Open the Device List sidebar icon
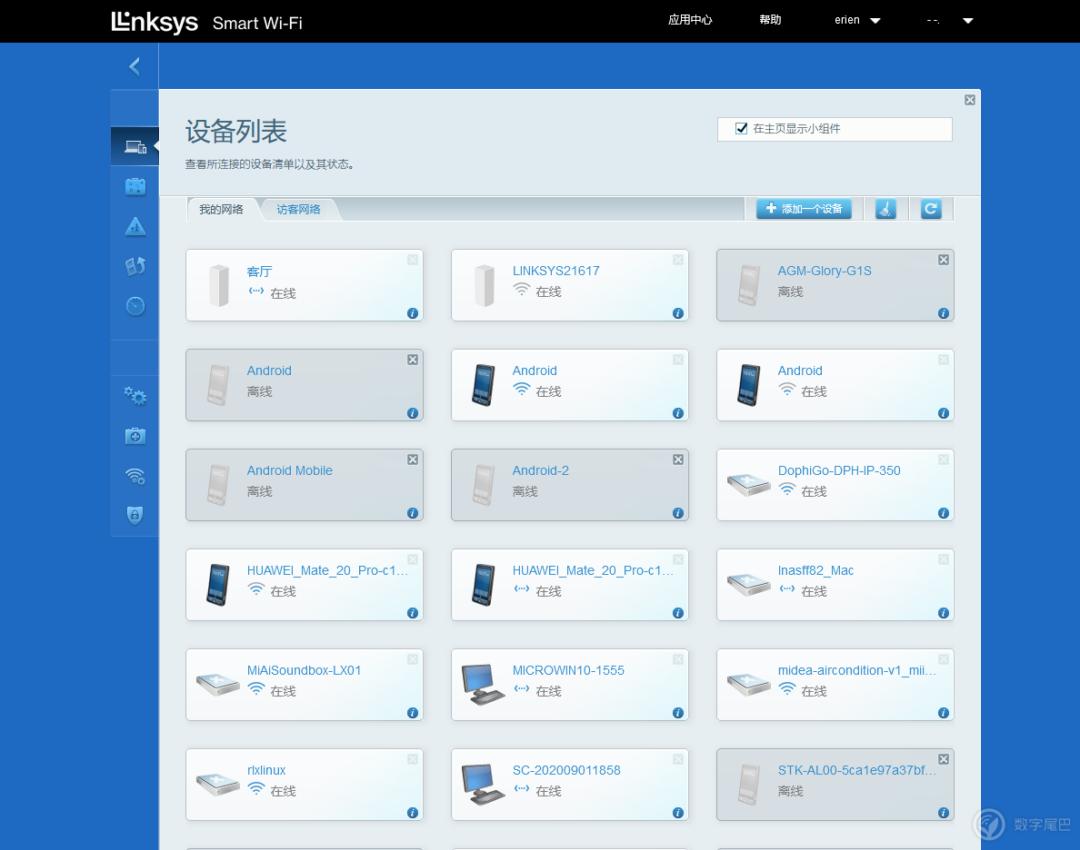 pos(135,147)
